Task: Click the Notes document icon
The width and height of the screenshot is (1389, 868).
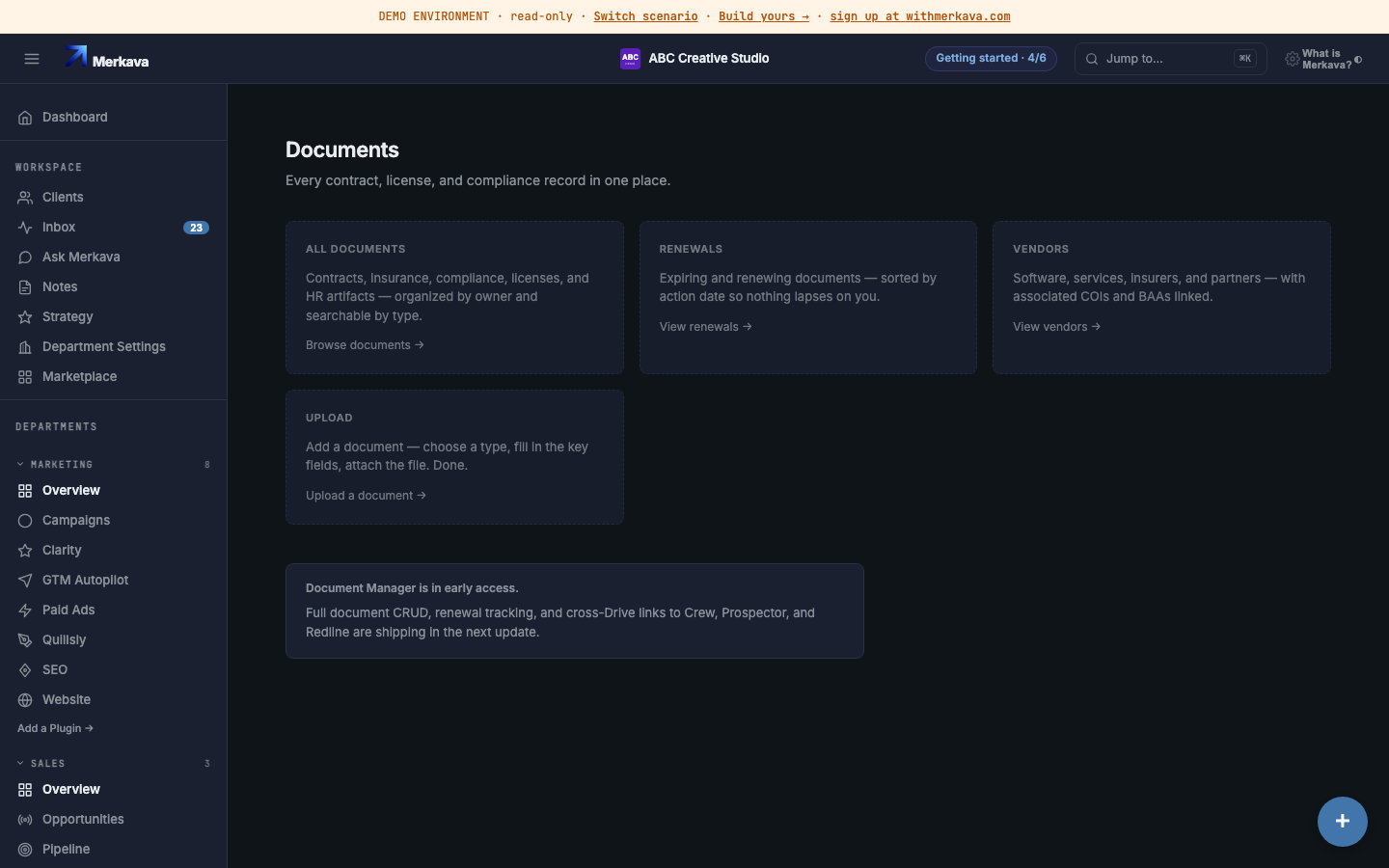Action: pyautogui.click(x=25, y=287)
